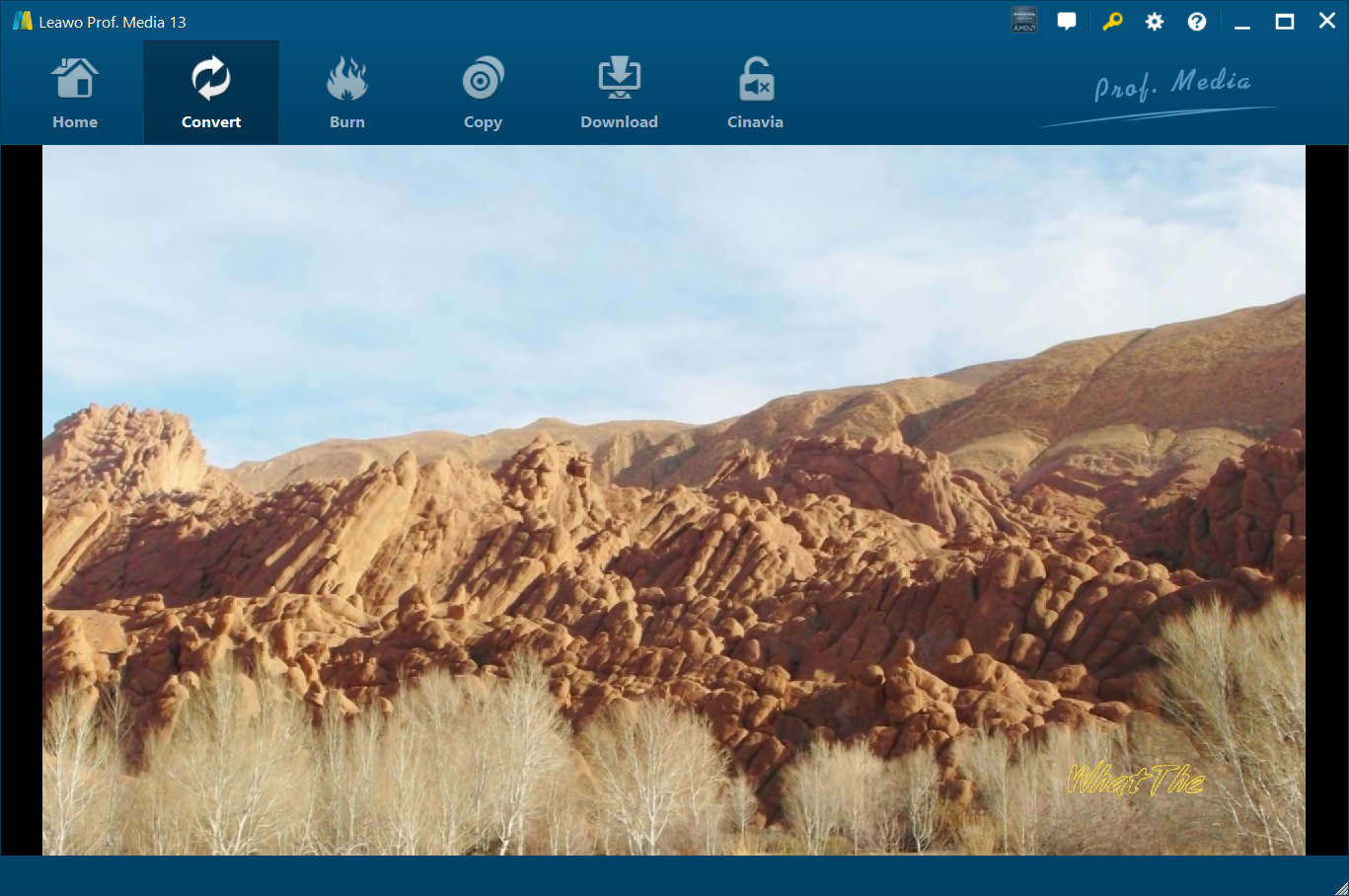Open the Download module
1349x896 pixels.
click(x=619, y=94)
